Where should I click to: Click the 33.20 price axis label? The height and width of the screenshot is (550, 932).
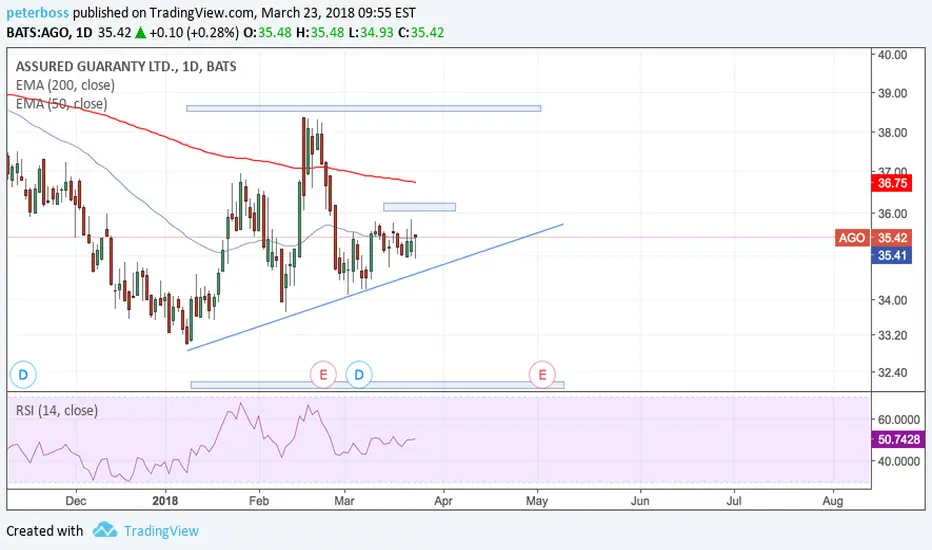[893, 335]
